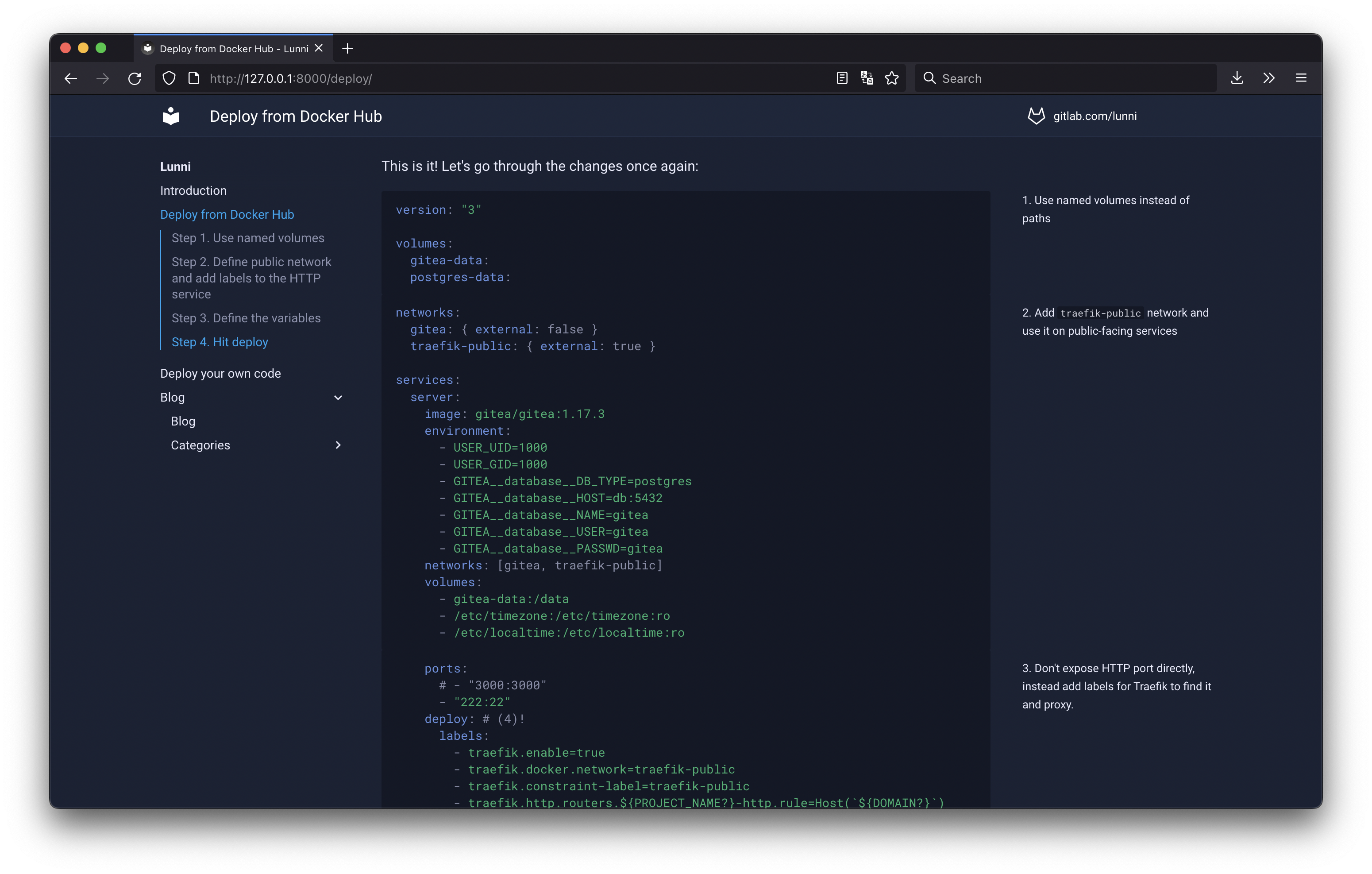Click annotation 3 about HTTP port
The height and width of the screenshot is (874, 1372).
1116,686
